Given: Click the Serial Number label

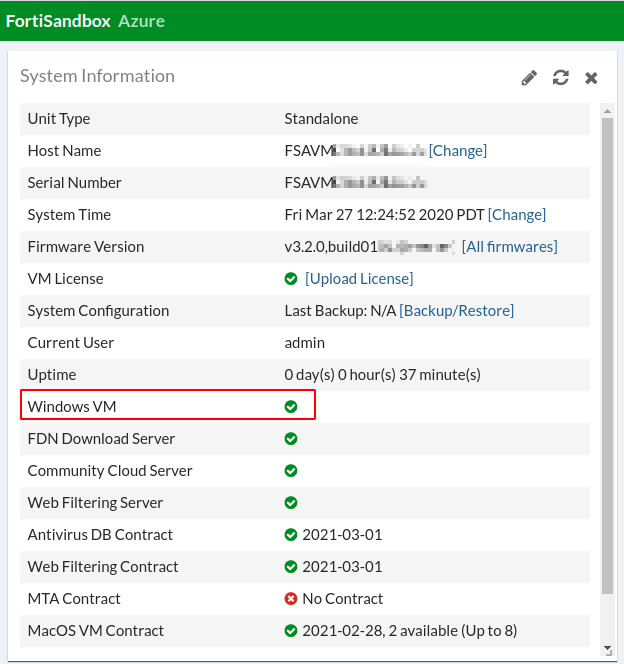Looking at the screenshot, I should click(x=75, y=183).
